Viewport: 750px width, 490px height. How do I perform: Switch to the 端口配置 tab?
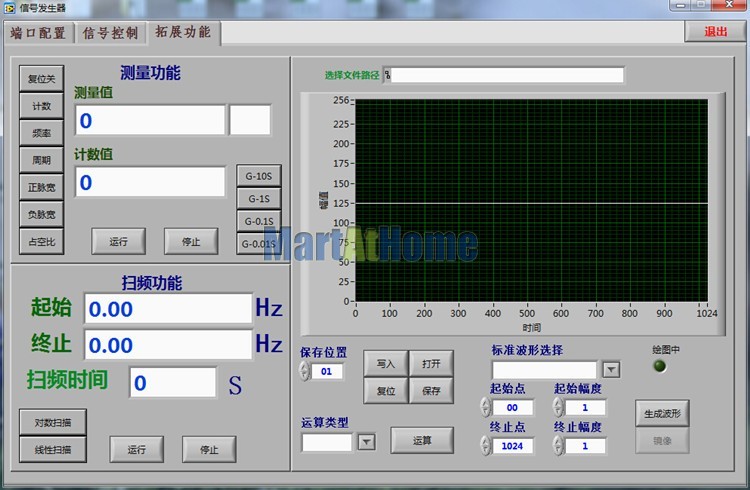[39, 32]
